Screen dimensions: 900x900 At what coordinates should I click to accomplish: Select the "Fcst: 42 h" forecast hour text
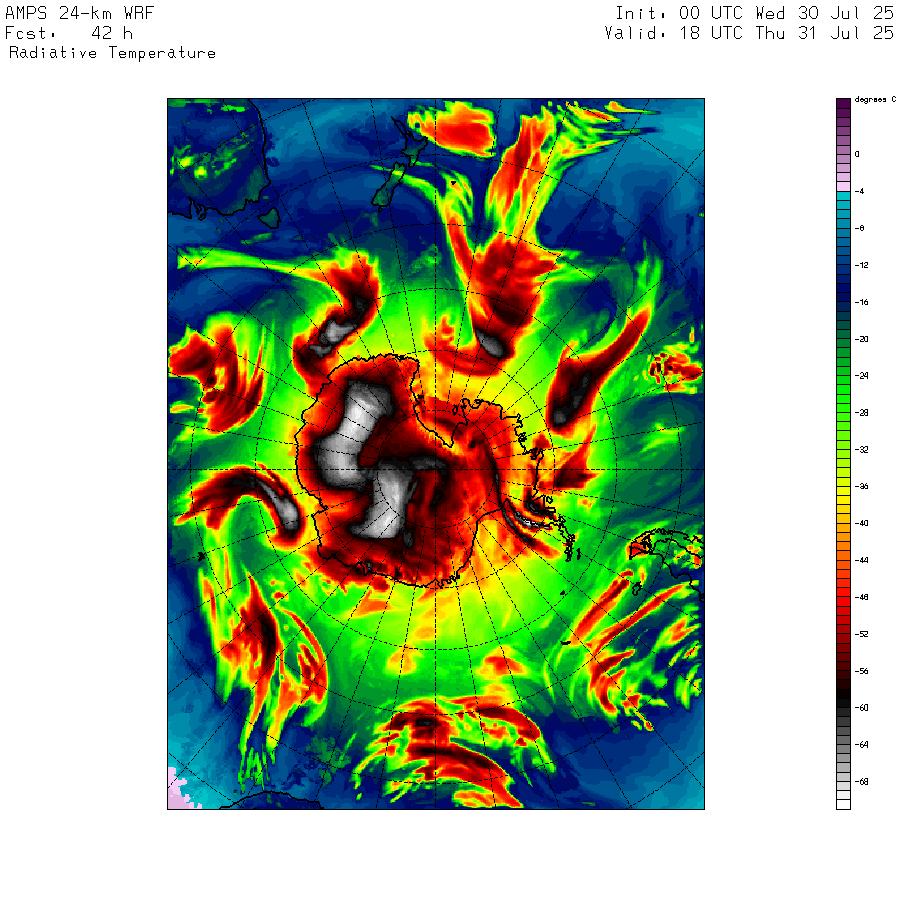pos(69,33)
